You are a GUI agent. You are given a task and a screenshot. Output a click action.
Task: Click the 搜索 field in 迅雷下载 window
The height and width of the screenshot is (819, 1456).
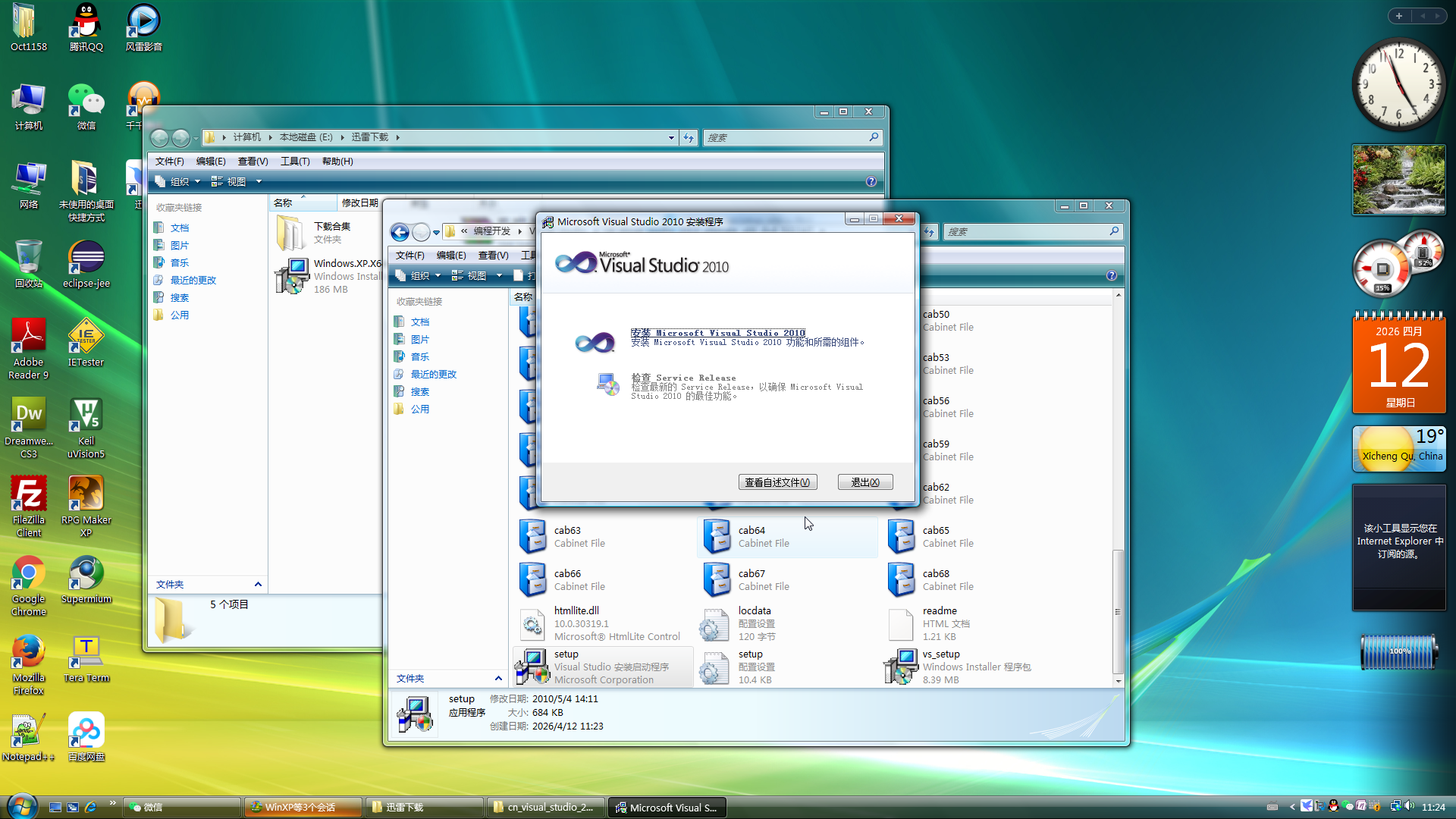point(787,137)
